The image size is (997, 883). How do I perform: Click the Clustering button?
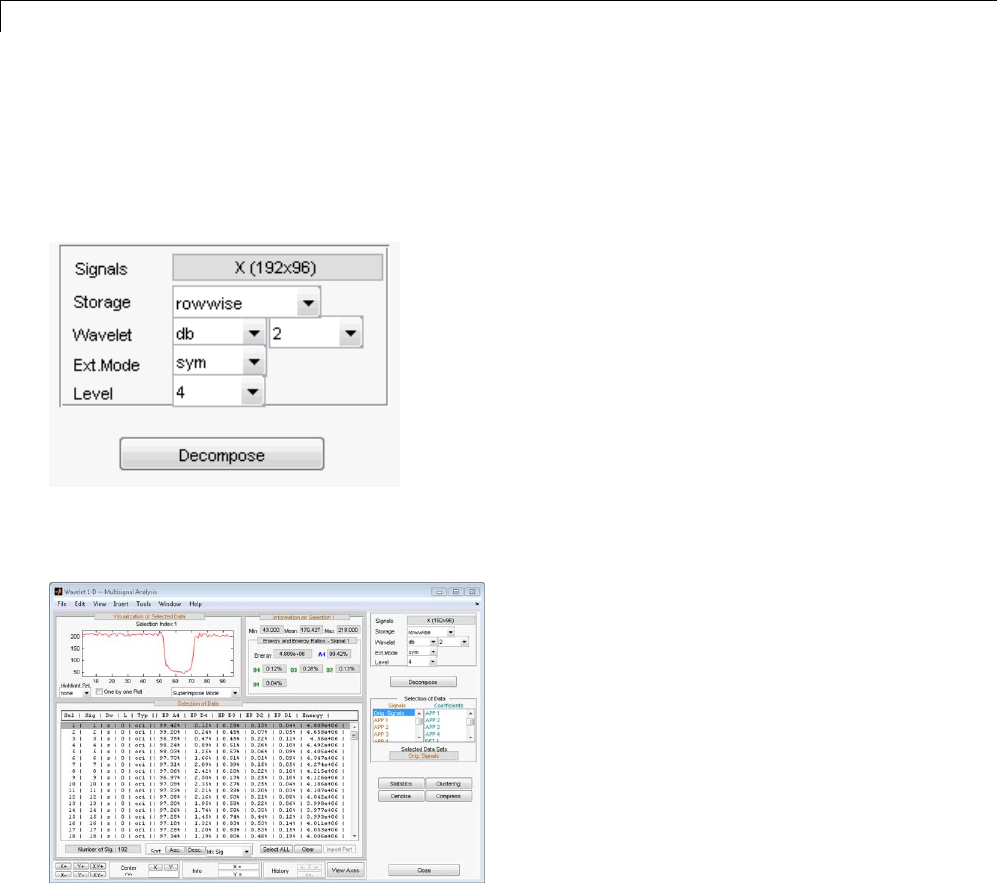point(449,784)
